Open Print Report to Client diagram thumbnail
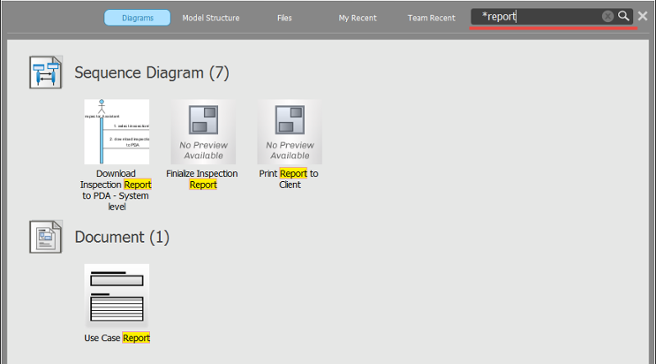656x364 pixels. click(290, 132)
